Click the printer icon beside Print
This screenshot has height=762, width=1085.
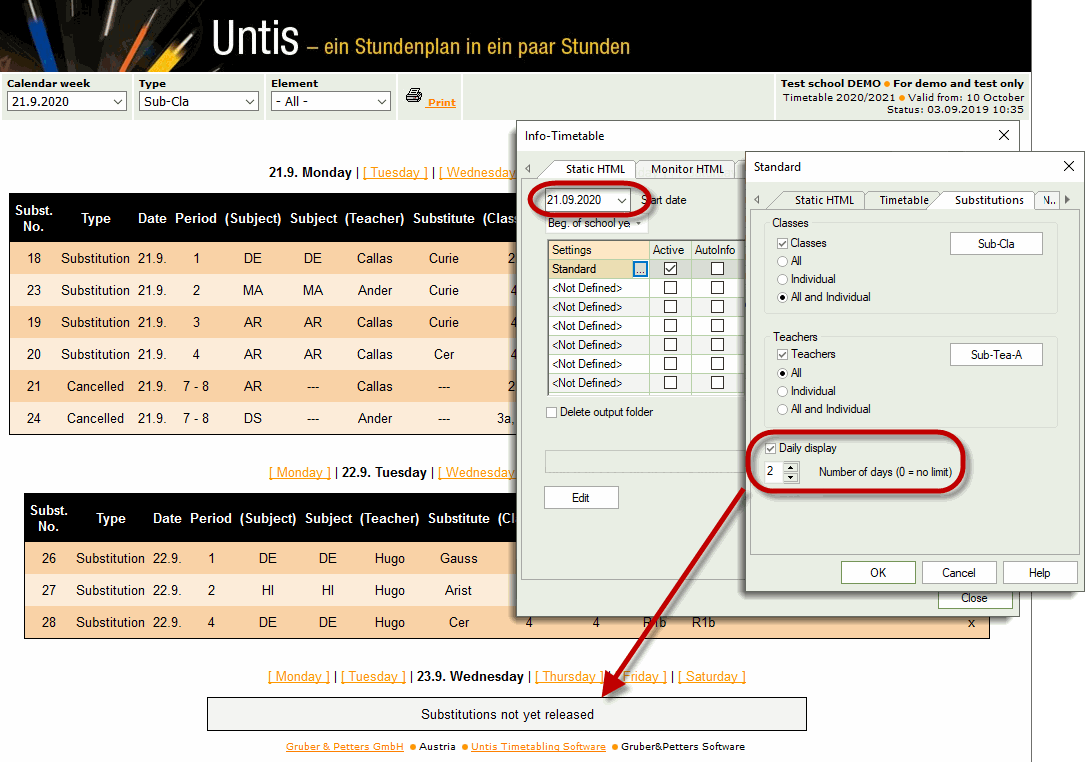pyautogui.click(x=413, y=96)
